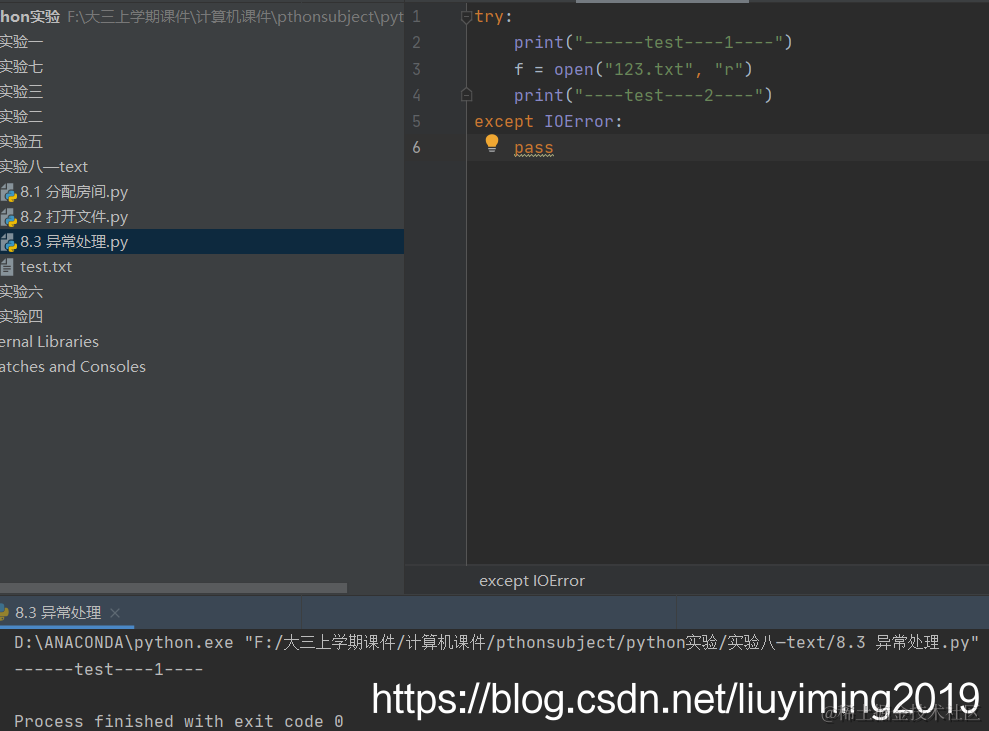Click the Python file icon of 8.1 分配房间.py
Screen dimensions: 989x731
click(x=8, y=192)
